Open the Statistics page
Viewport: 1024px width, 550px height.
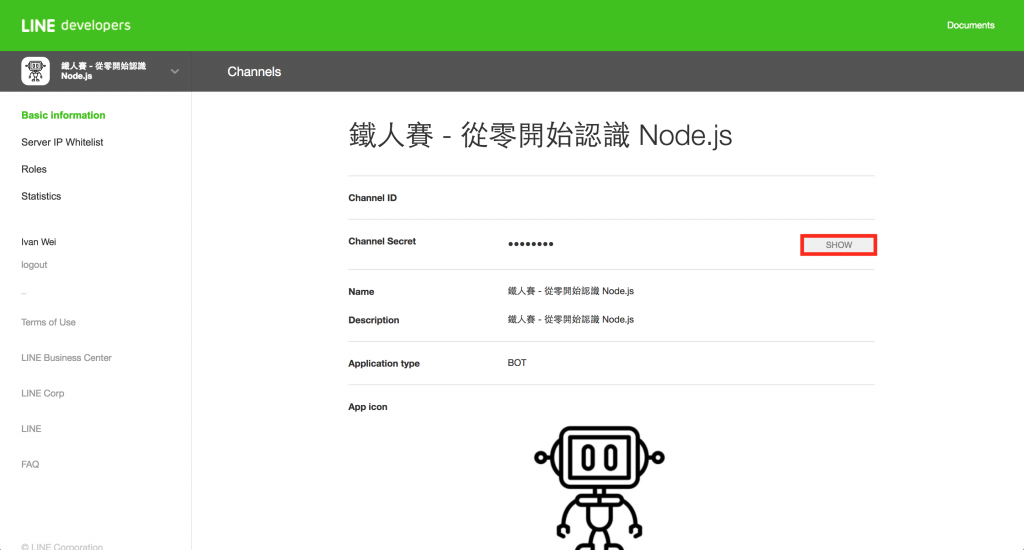coord(41,196)
